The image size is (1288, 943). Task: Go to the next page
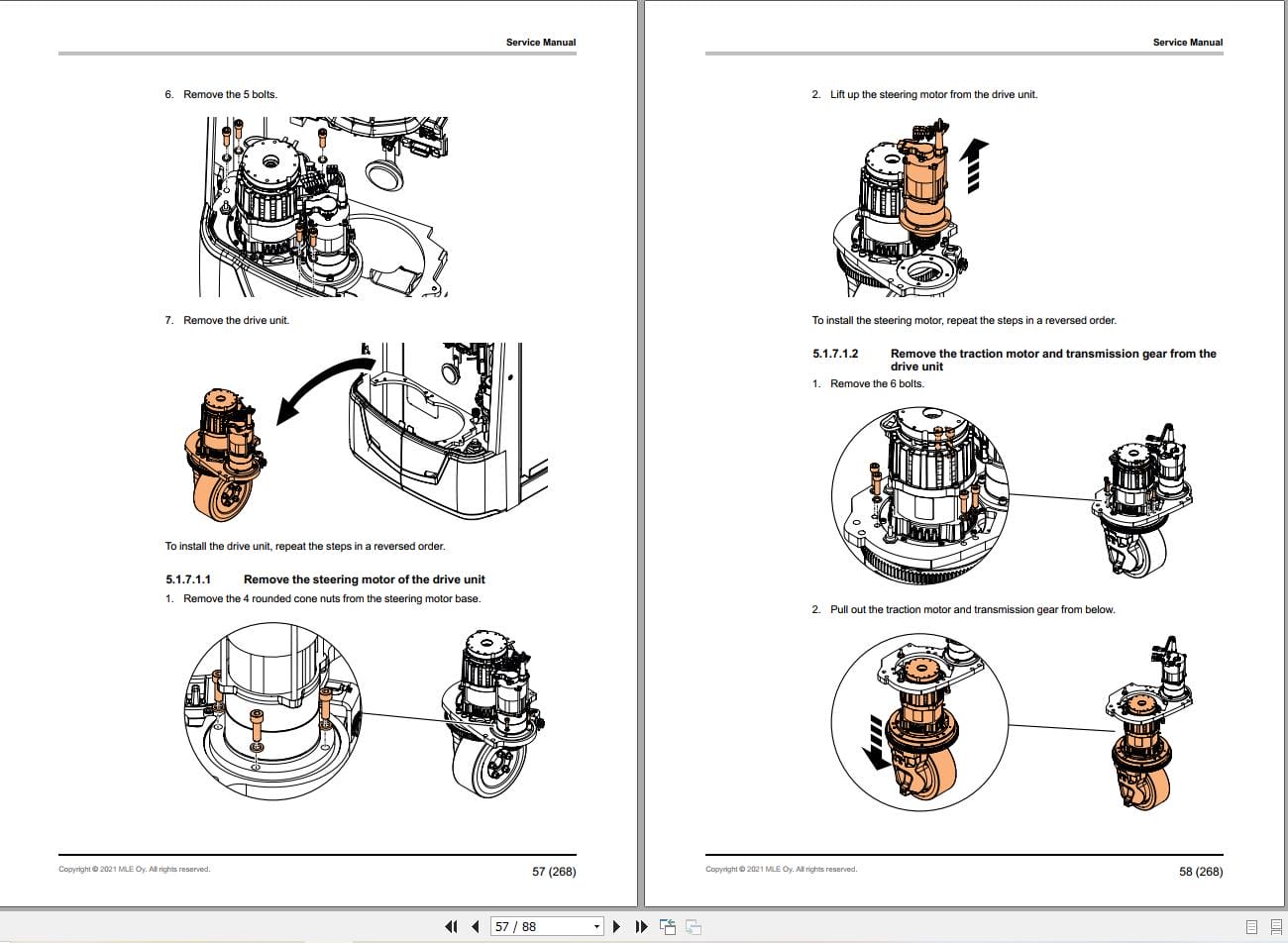(x=616, y=927)
